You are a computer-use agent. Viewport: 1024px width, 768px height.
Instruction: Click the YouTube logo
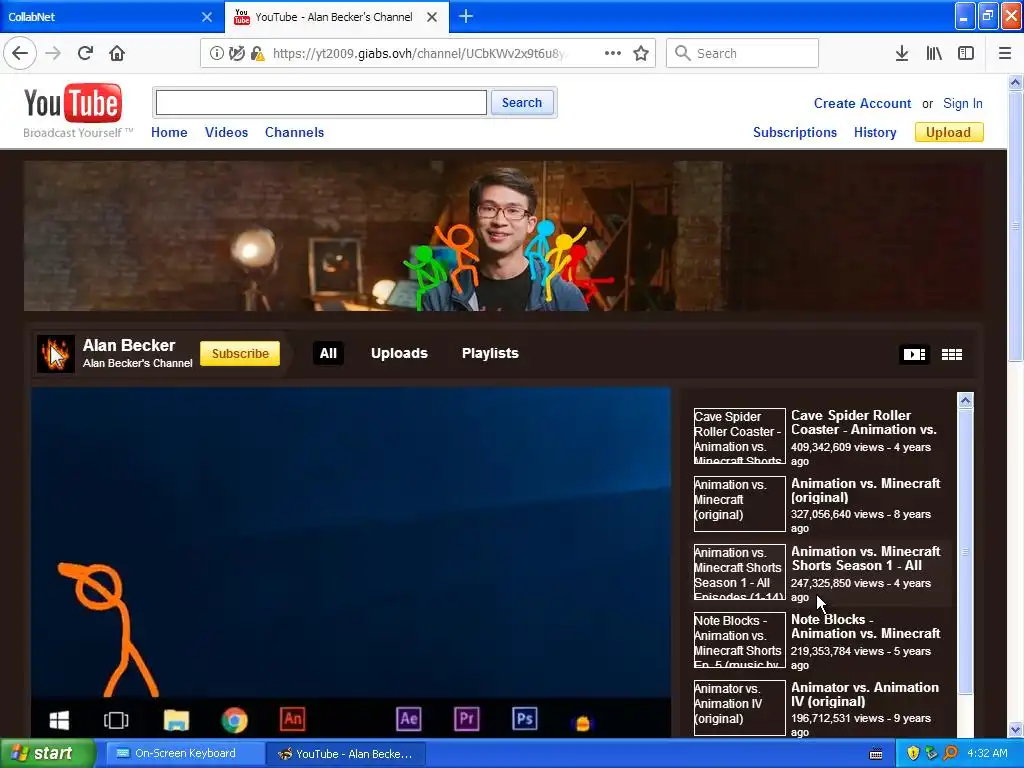pyautogui.click(x=72, y=103)
